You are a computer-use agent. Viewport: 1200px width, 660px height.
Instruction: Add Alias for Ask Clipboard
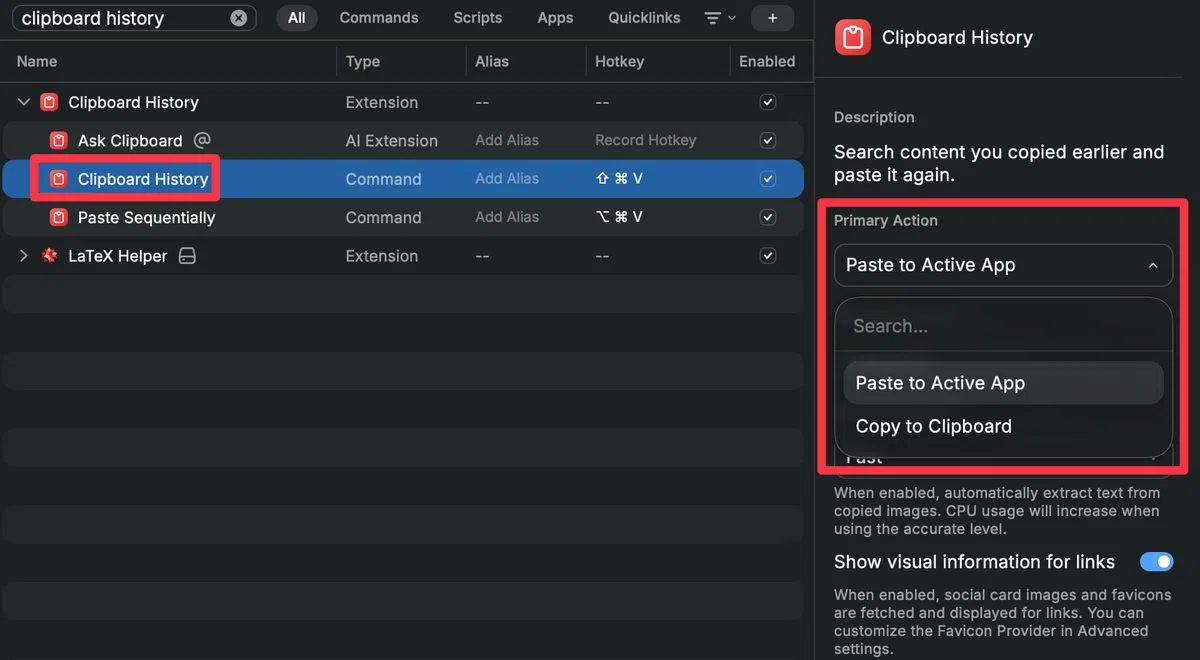(507, 140)
